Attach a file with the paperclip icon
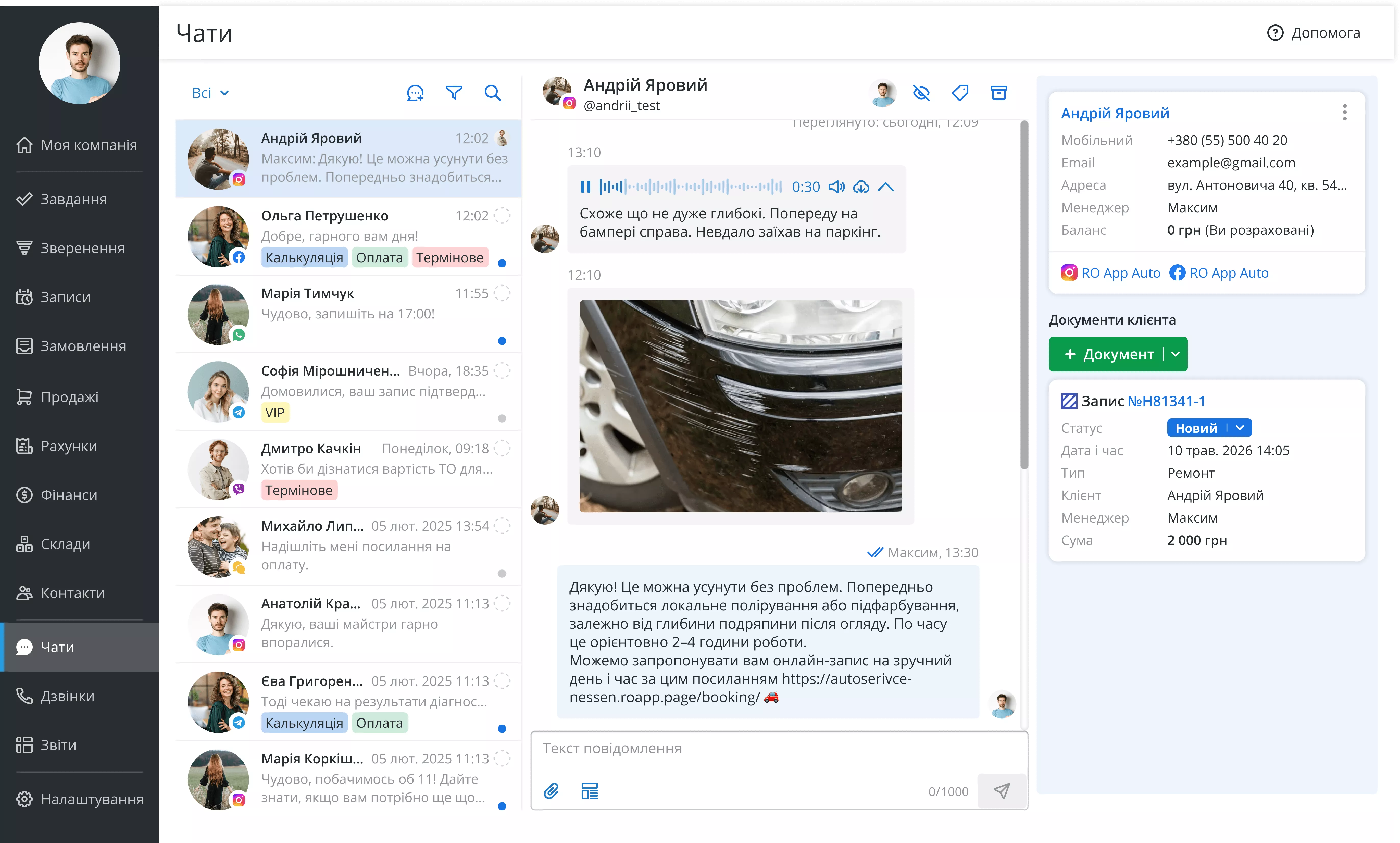 point(551,791)
